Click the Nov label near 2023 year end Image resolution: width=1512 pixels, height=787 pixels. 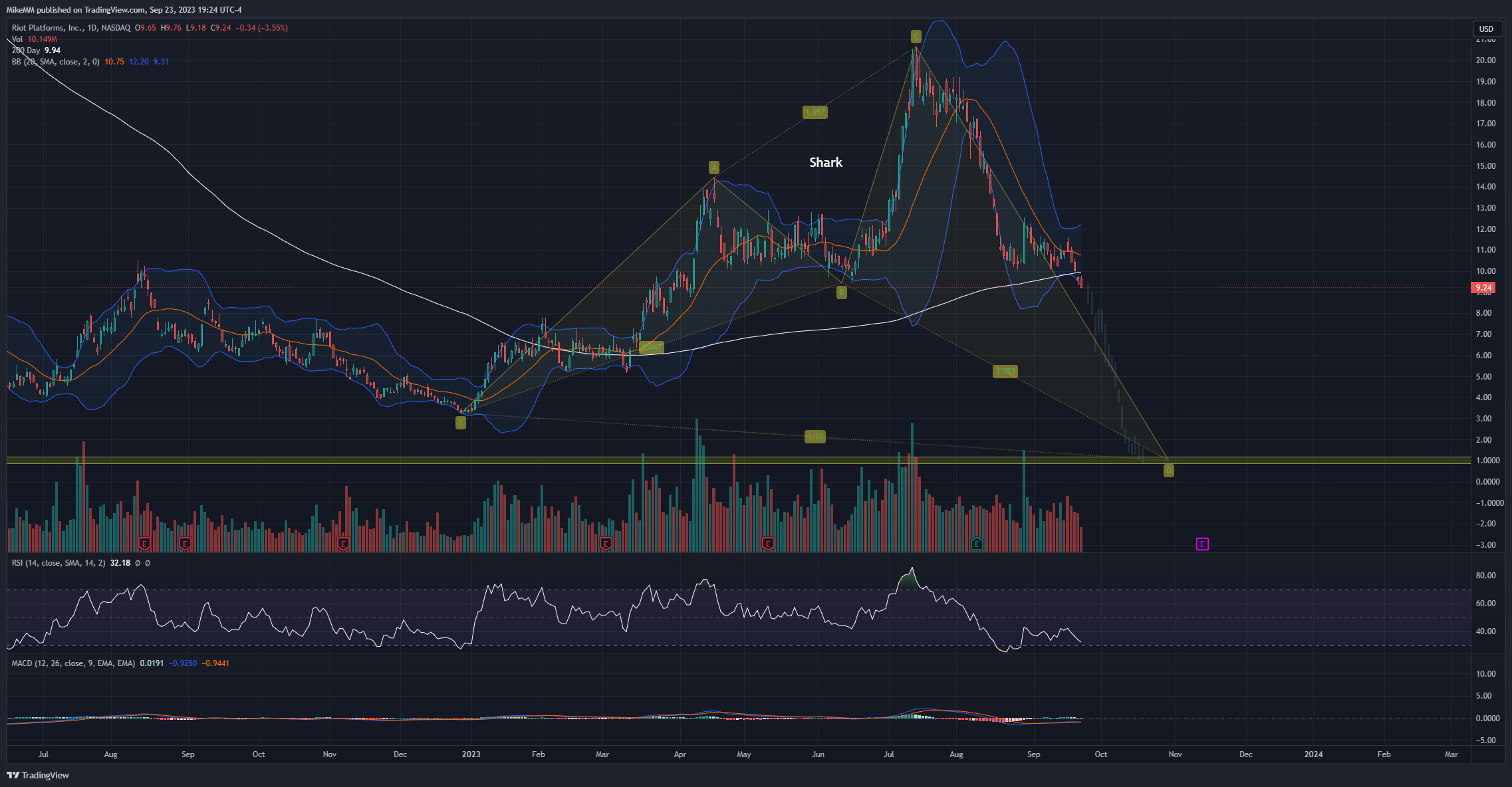pyautogui.click(x=1176, y=754)
